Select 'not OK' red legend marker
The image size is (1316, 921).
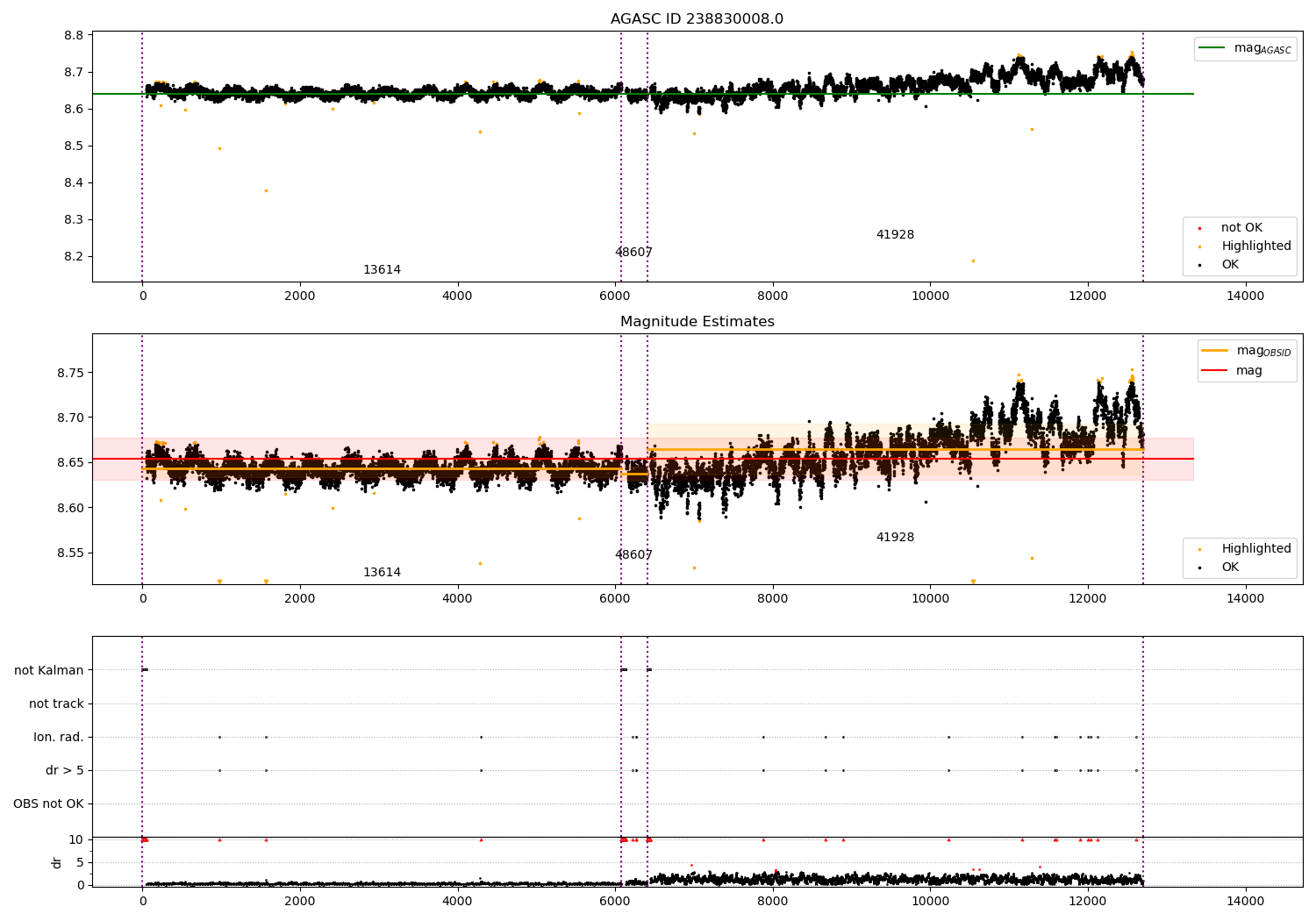(x=1200, y=228)
